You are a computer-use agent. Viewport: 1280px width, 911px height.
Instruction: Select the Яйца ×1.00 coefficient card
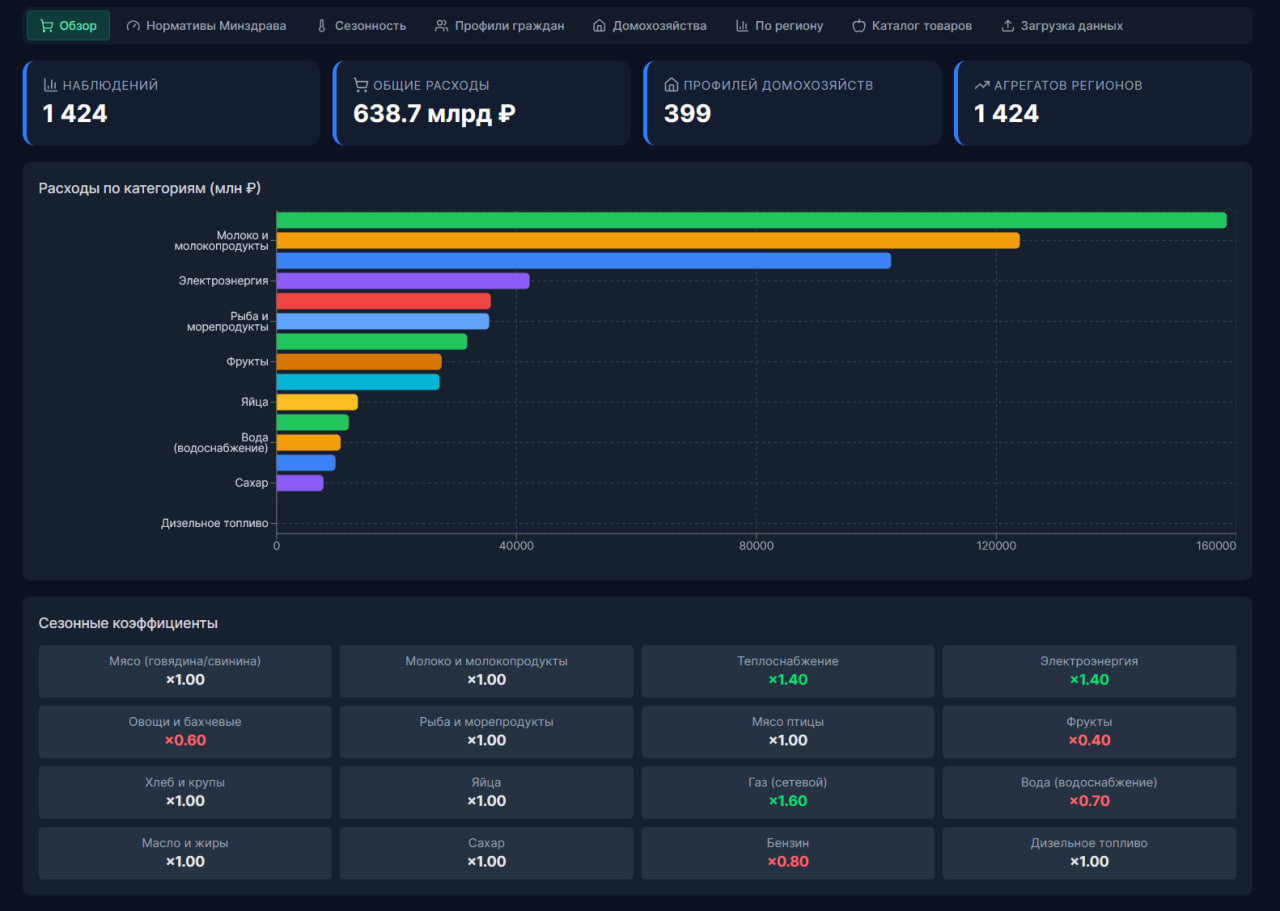[486, 793]
